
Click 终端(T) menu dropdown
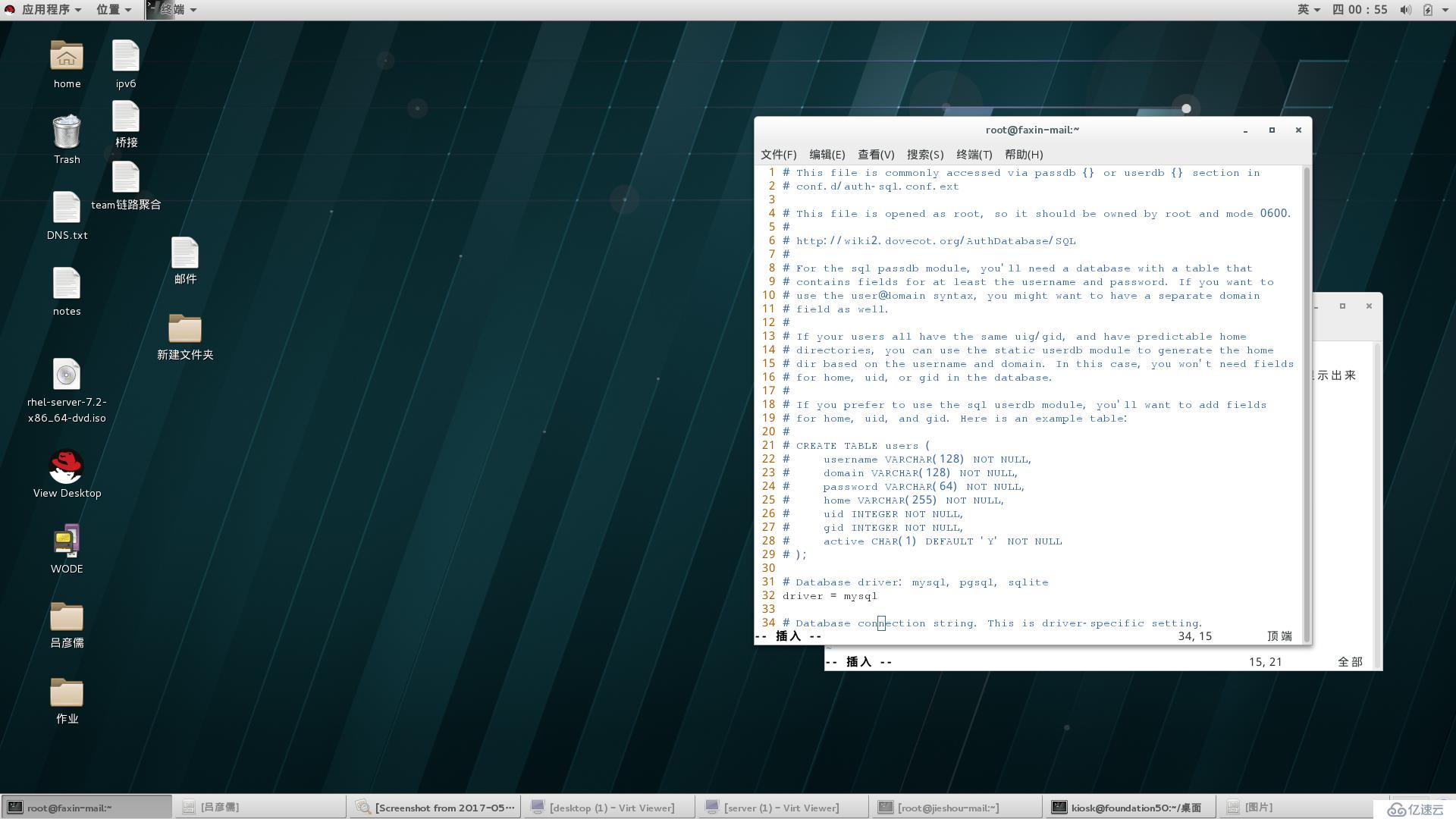click(973, 154)
